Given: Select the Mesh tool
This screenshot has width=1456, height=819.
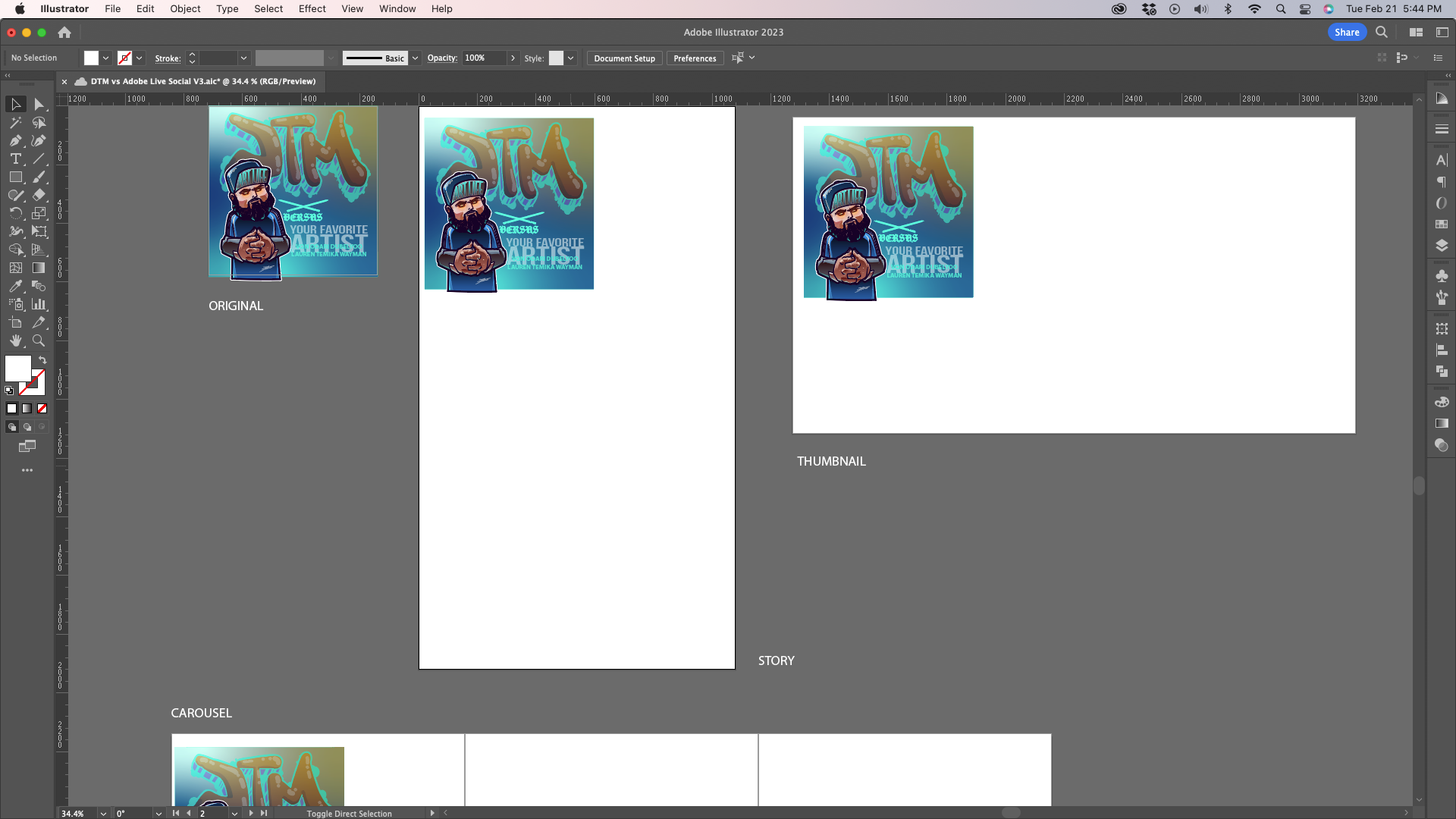Looking at the screenshot, I should pos(16,268).
